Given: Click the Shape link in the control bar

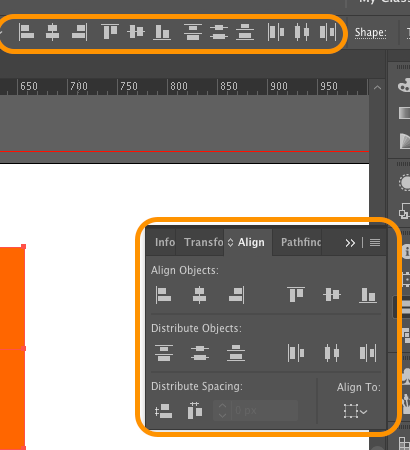Looking at the screenshot, I should coord(370,33).
